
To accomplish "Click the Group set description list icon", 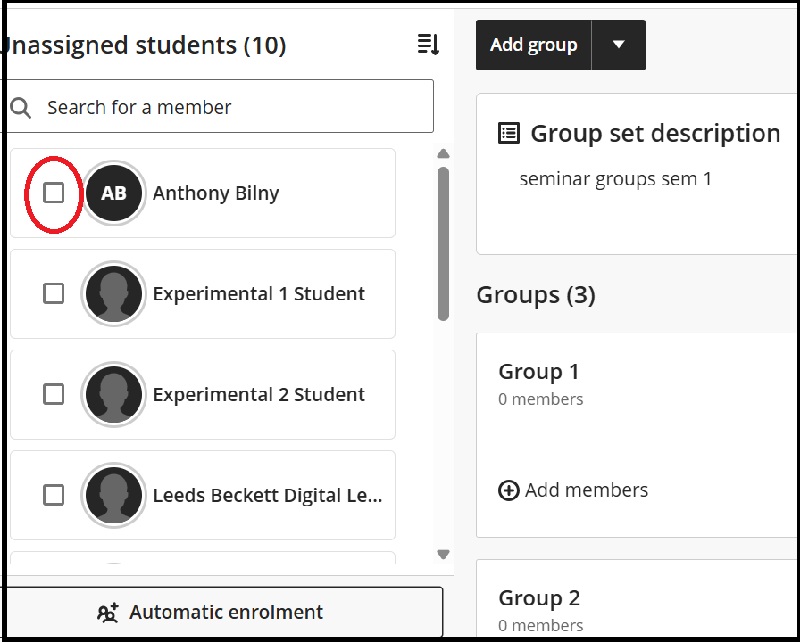I will pyautogui.click(x=509, y=133).
